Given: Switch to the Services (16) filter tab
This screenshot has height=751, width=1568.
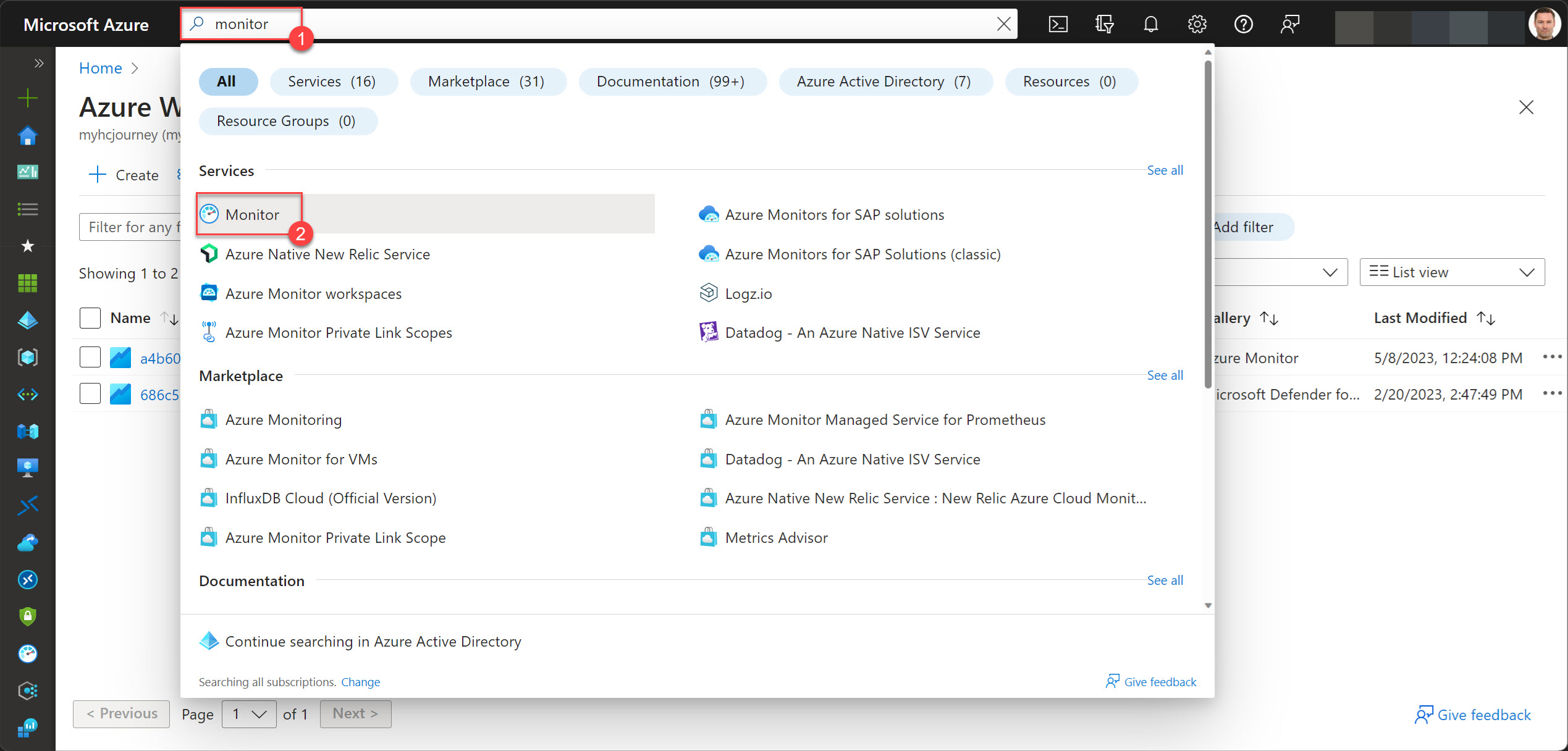Looking at the screenshot, I should [x=334, y=81].
